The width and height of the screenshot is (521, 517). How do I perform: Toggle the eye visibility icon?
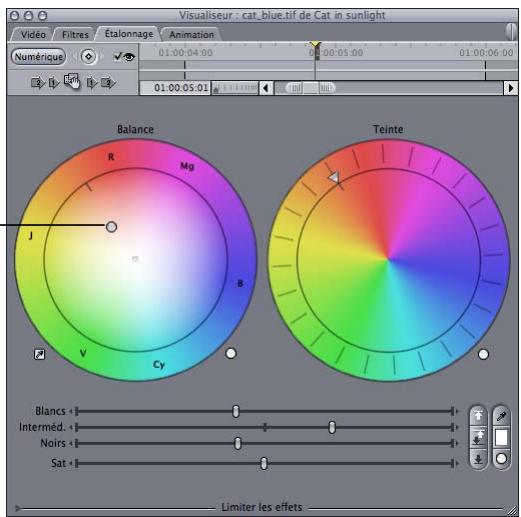point(129,57)
